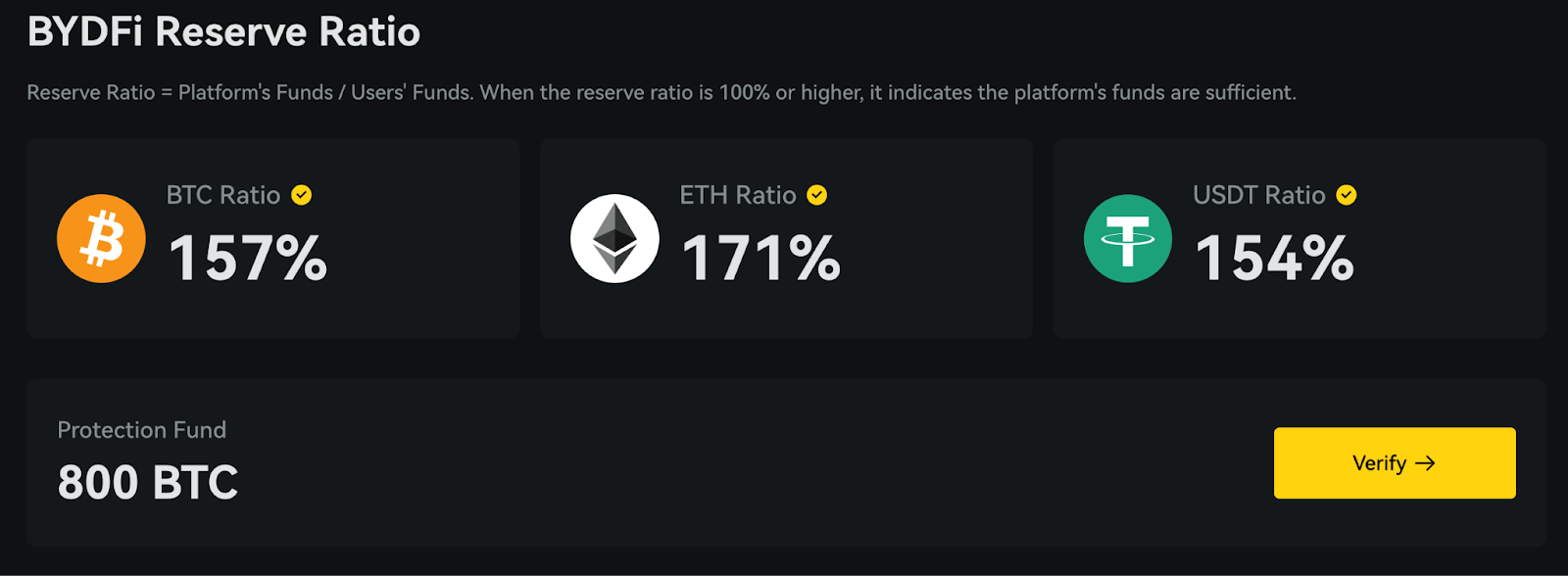The image size is (1568, 576).
Task: Click the 800 BTC fund amount
Action: pos(148,482)
